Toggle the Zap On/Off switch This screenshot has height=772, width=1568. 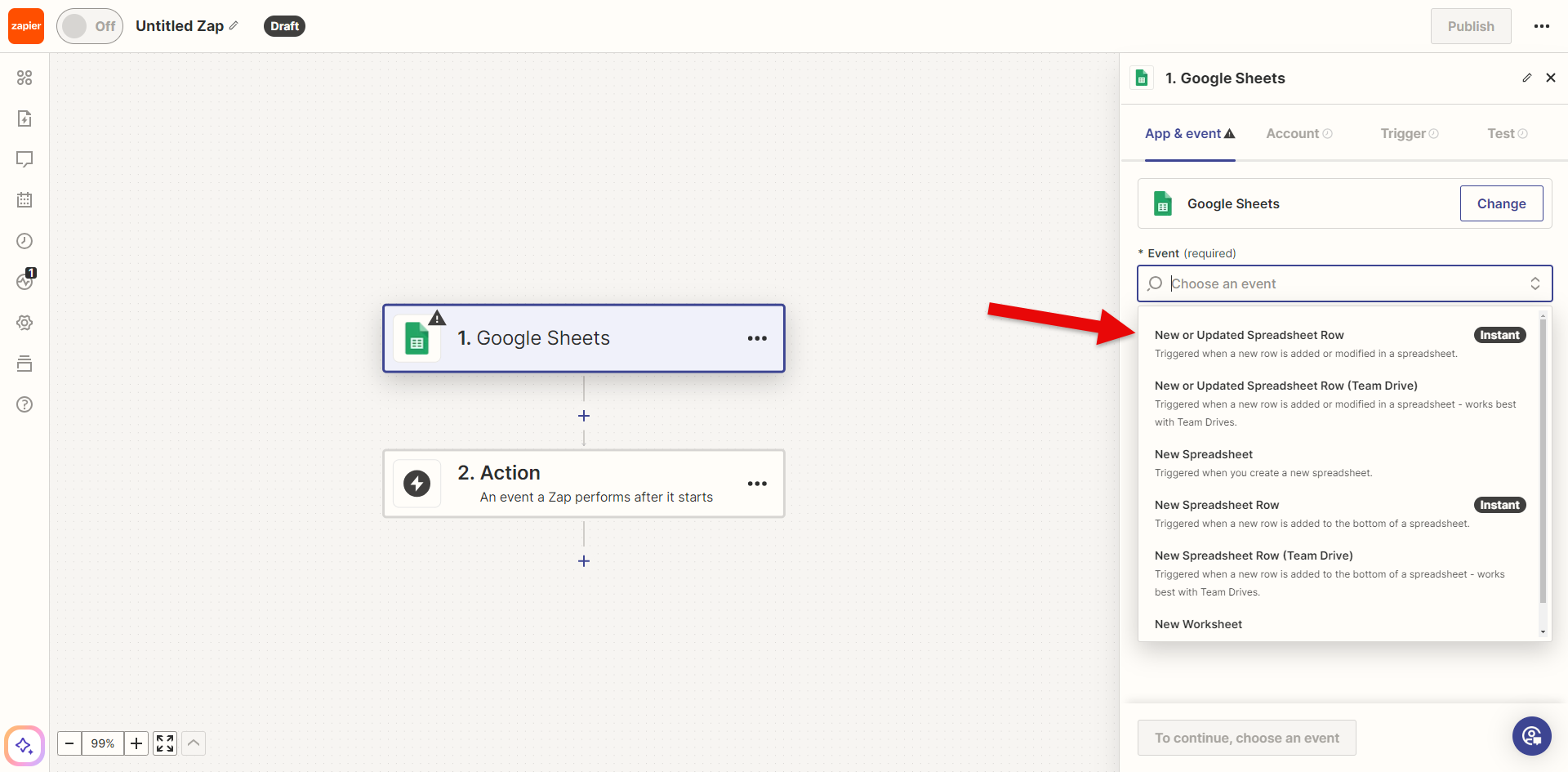pos(90,26)
